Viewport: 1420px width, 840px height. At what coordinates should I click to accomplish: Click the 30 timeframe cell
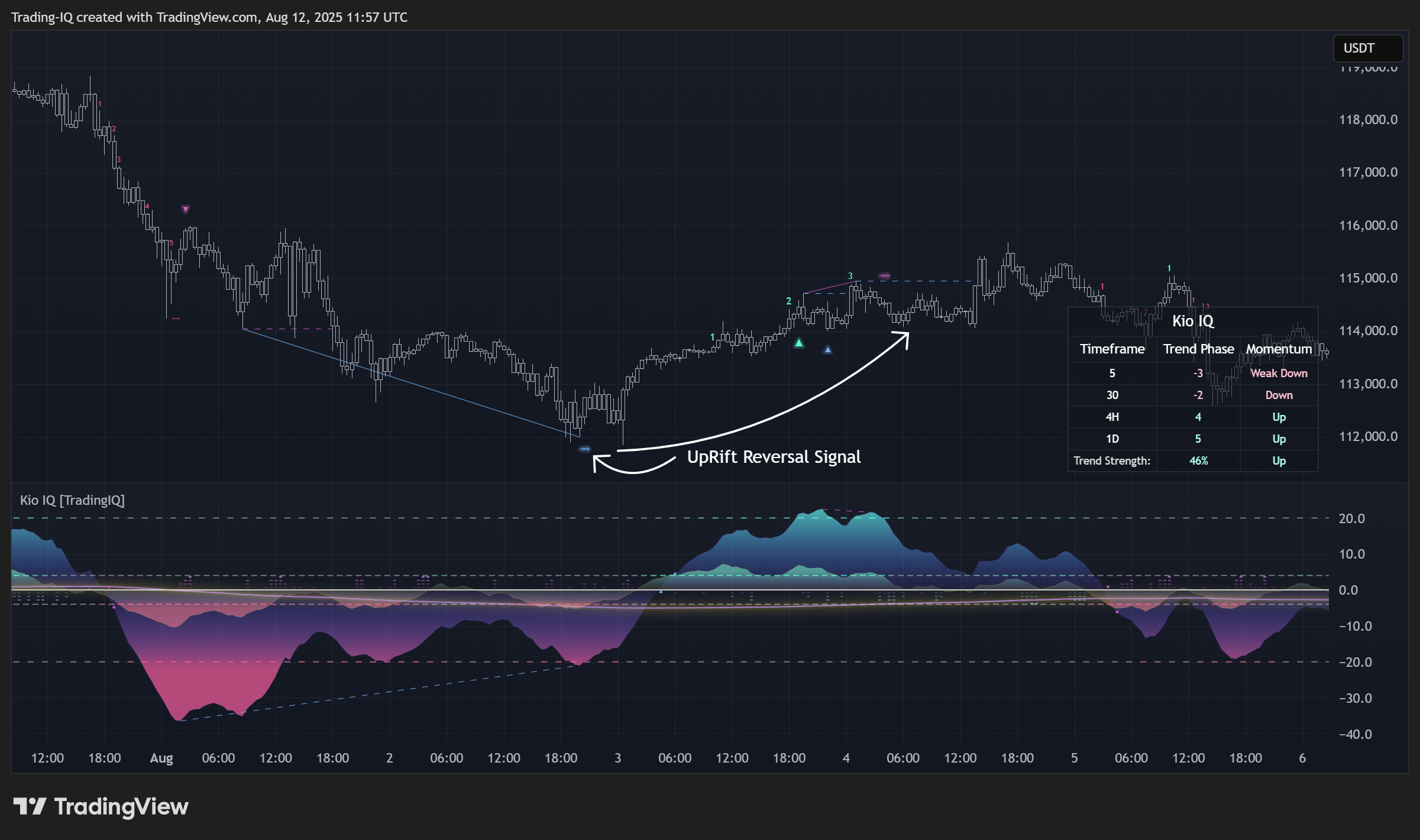click(1112, 395)
